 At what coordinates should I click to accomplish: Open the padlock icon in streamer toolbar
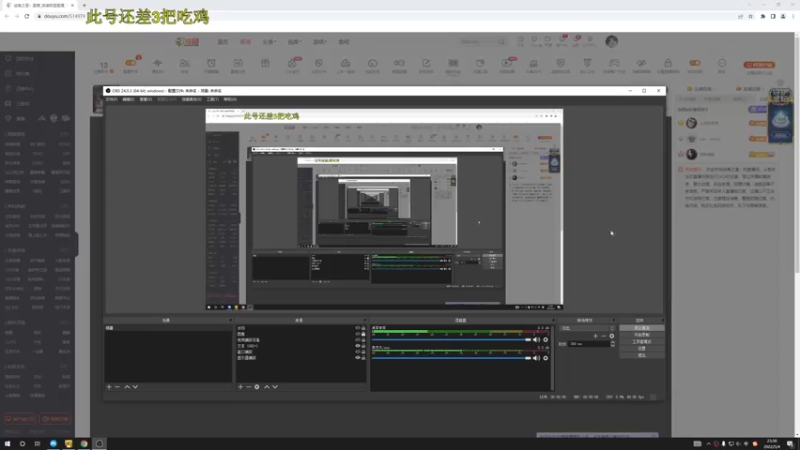pyautogui.click(x=668, y=63)
